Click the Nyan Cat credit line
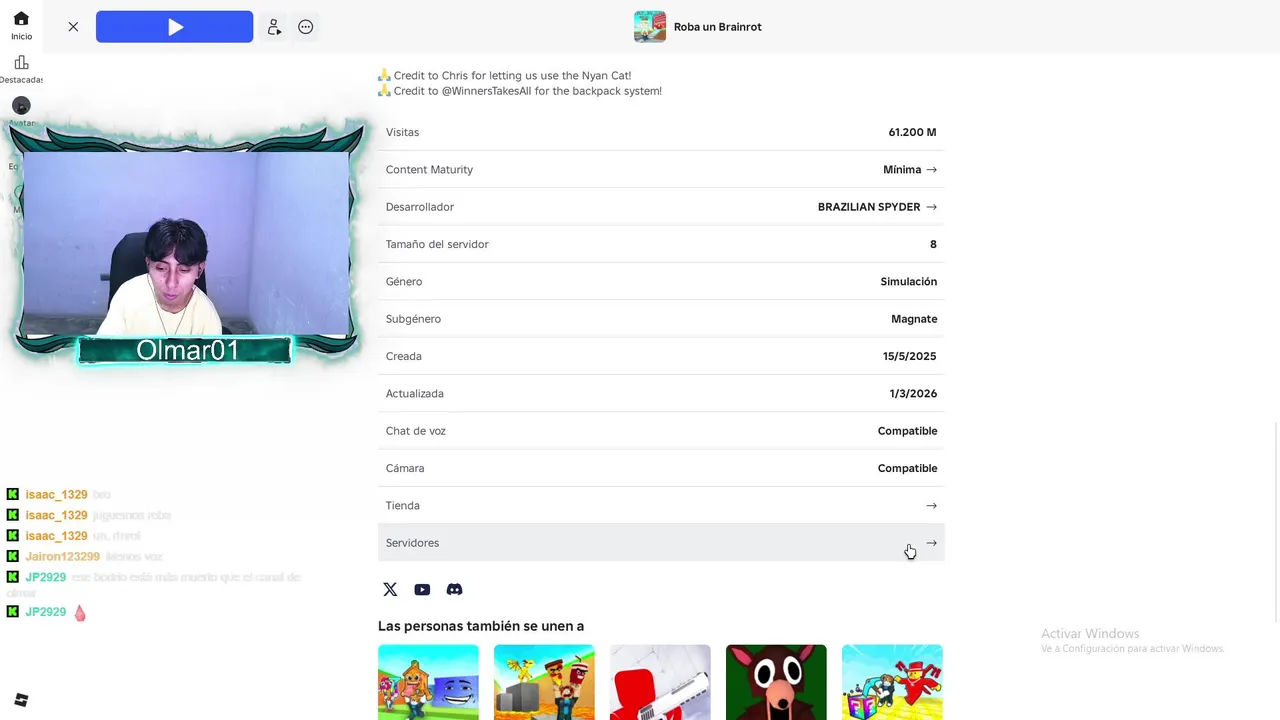Viewport: 1280px width, 720px height. point(504,76)
